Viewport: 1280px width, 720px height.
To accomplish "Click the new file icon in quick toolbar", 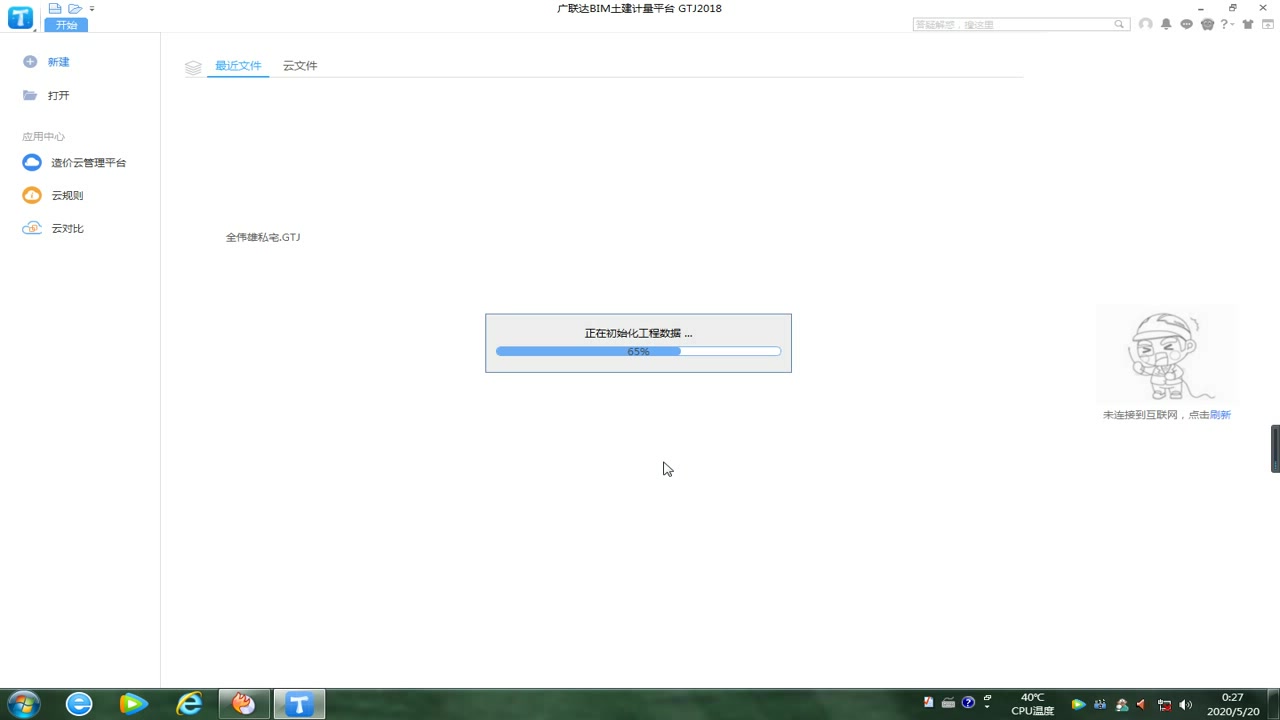I will tap(55, 8).
